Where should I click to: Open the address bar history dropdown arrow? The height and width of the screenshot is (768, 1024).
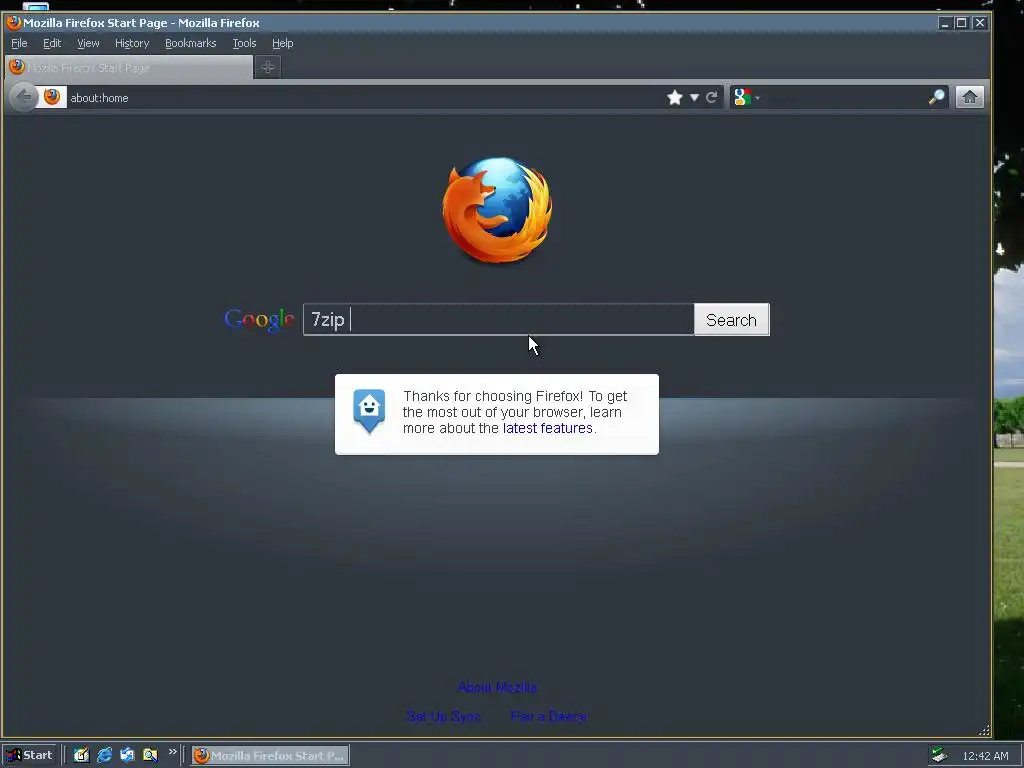tap(694, 97)
